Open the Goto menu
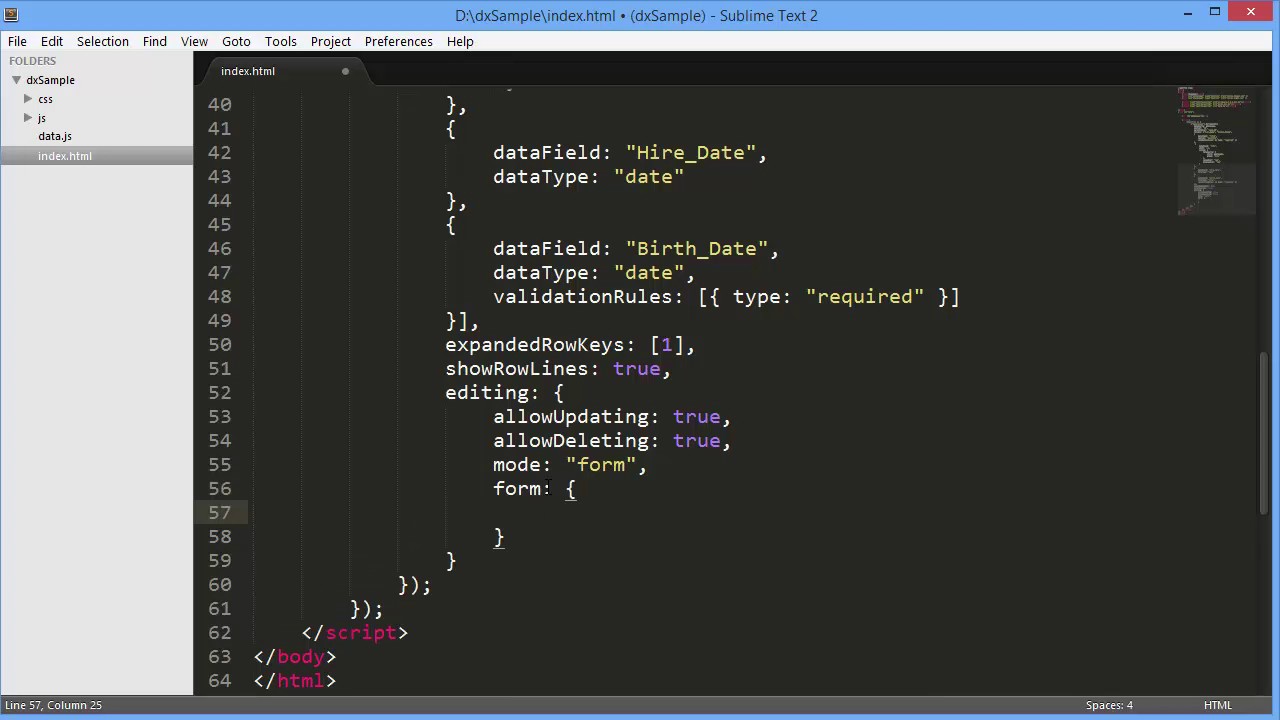Screen dimensions: 1280x720 tap(236, 41)
